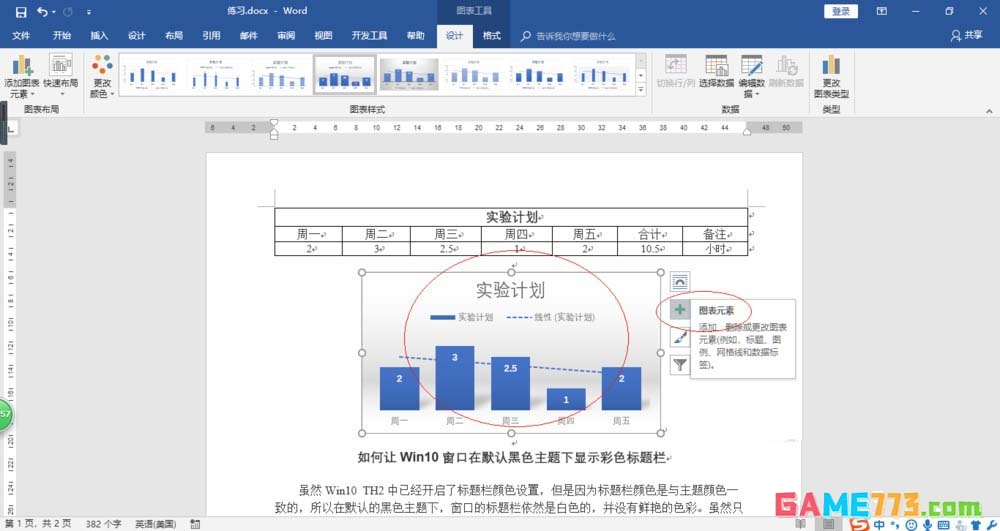Click the 登录 sign-in button
The image size is (1000, 531).
[x=841, y=11]
